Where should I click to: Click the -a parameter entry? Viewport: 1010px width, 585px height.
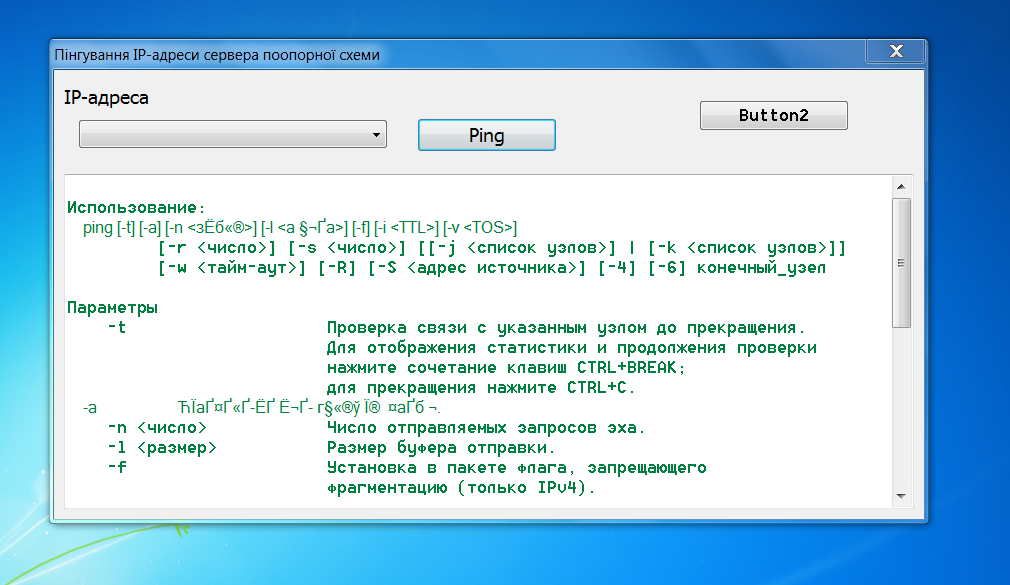pos(90,408)
